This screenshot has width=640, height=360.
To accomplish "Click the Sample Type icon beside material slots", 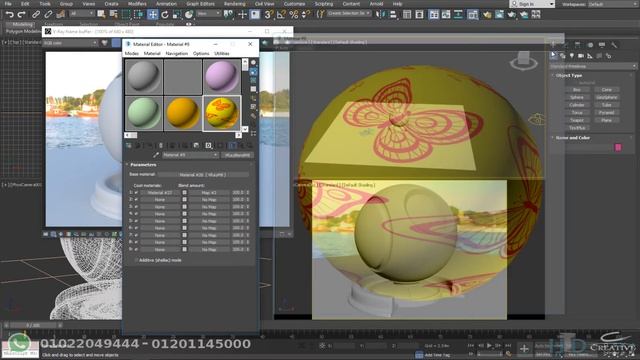I will pos(253,62).
